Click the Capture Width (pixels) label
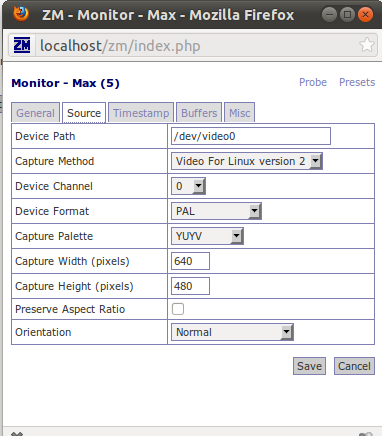This screenshot has height=436, width=382. point(72,261)
